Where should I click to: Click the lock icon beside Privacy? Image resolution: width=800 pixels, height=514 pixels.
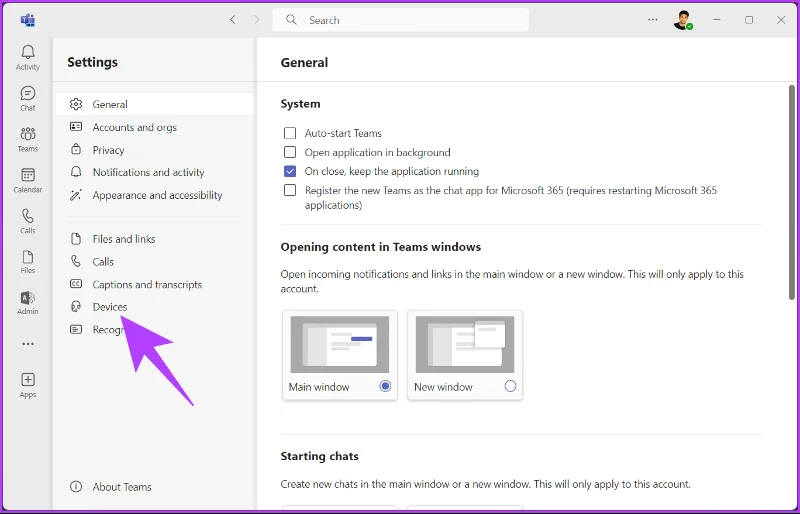click(76, 149)
